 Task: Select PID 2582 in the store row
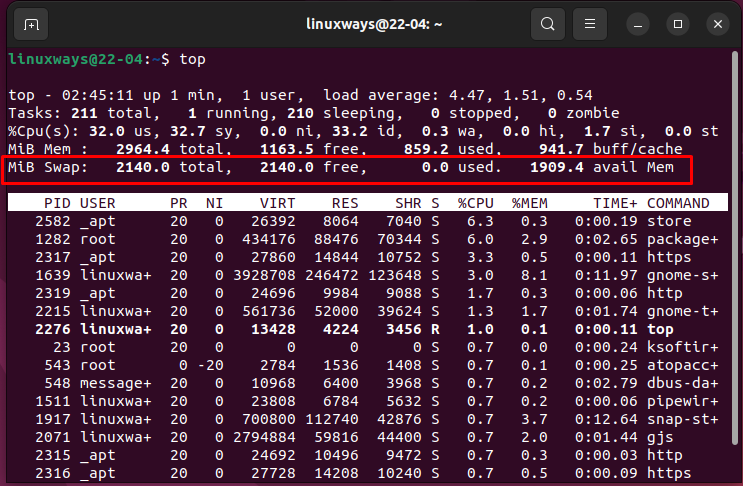click(53, 221)
